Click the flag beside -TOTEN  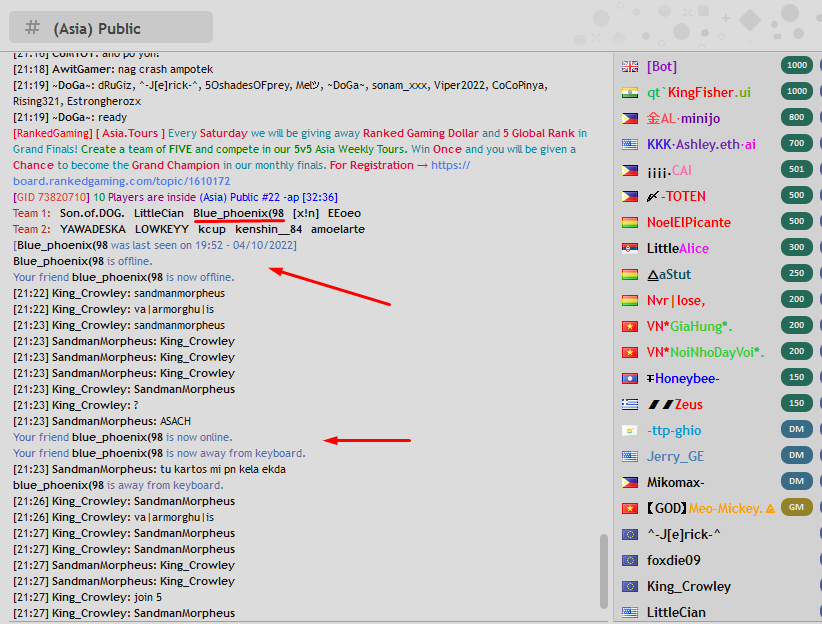click(630, 197)
